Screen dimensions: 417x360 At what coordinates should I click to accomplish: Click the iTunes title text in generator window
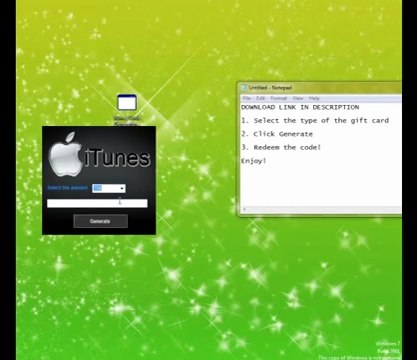pos(117,158)
